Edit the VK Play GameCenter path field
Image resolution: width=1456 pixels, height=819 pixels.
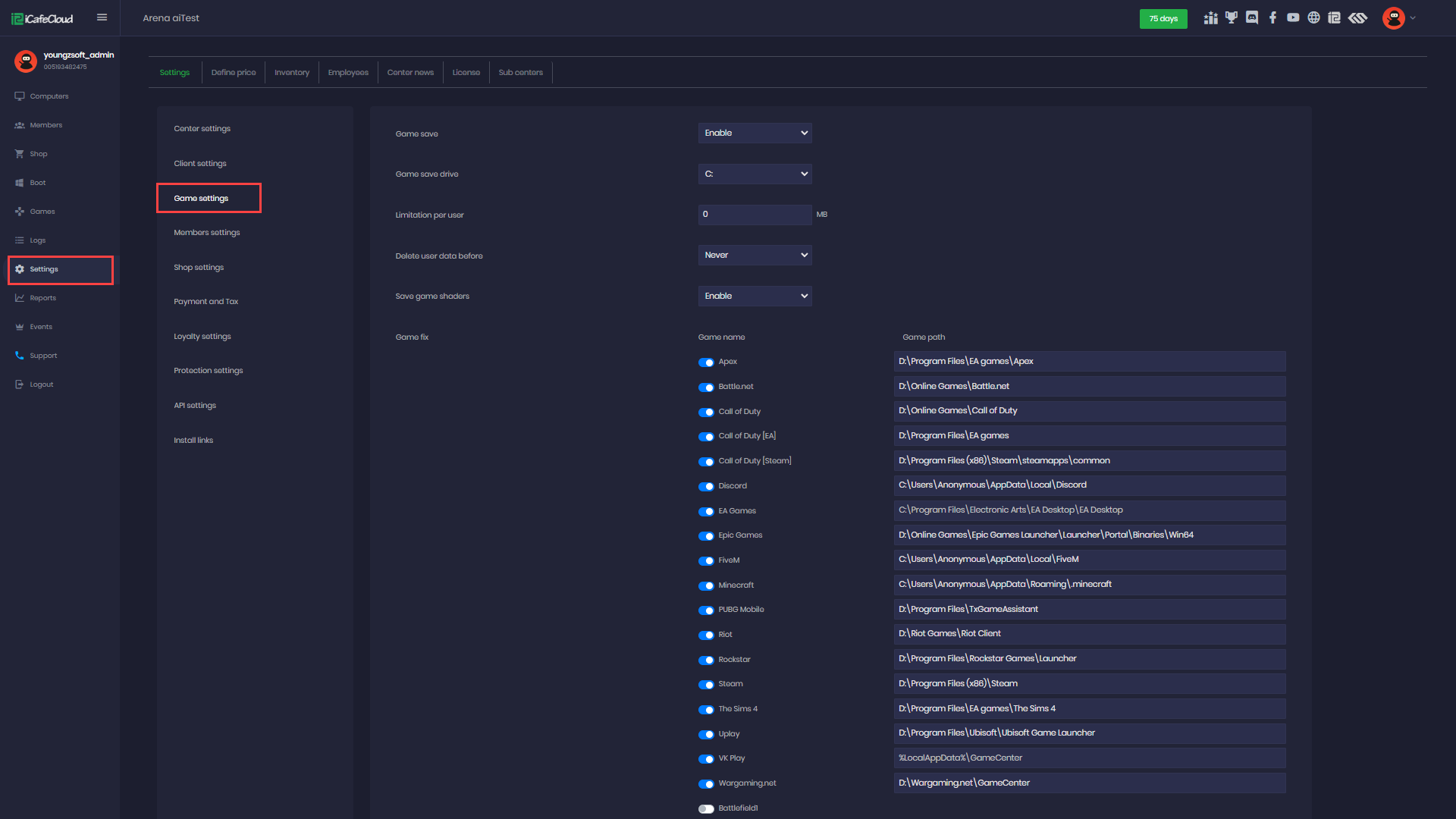coord(1090,758)
